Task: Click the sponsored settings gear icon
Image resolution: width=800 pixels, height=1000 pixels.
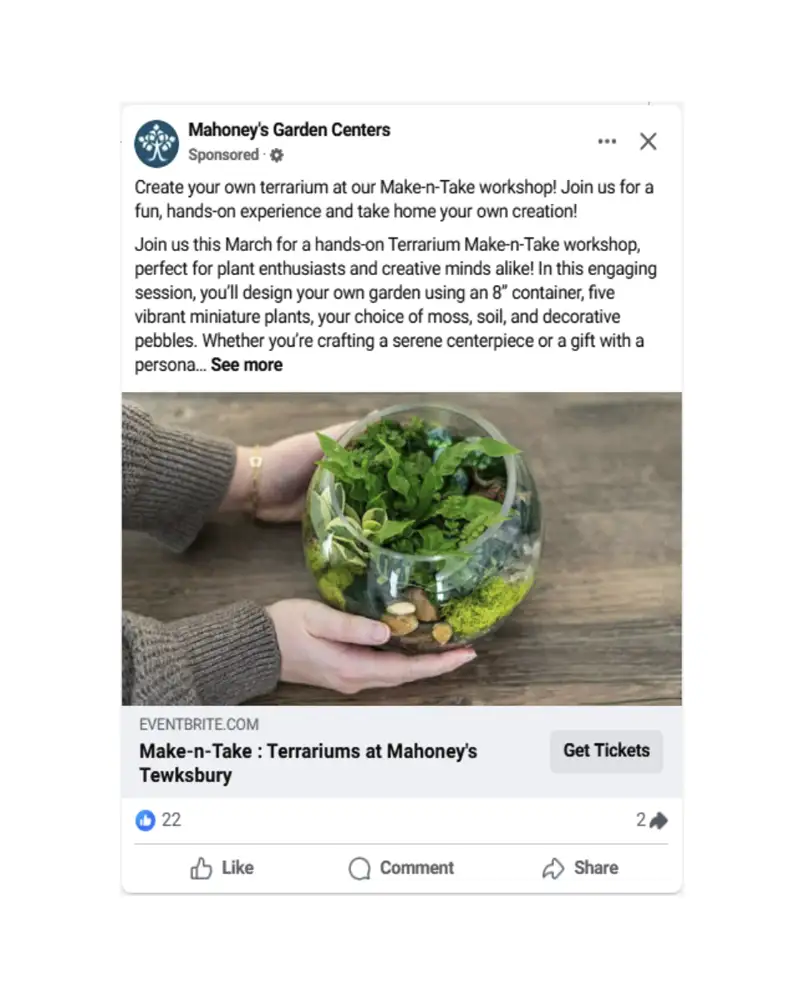Action: coord(277,155)
